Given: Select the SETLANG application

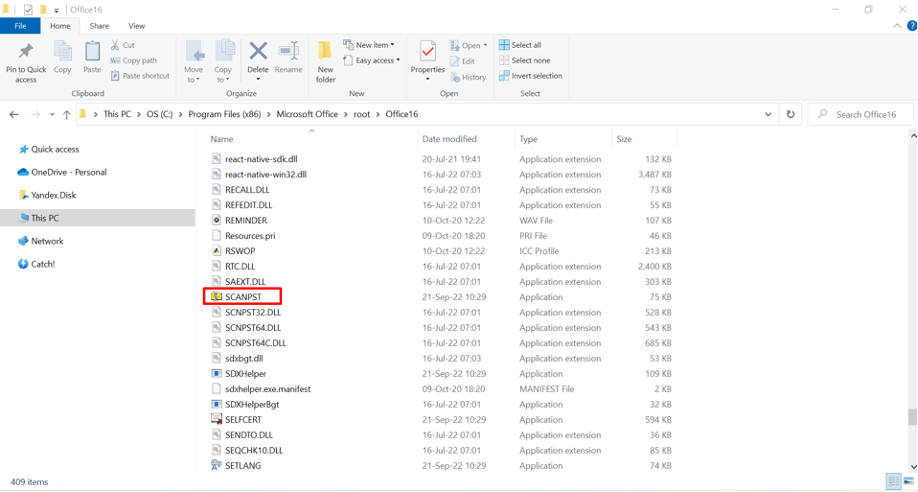Looking at the screenshot, I should pos(243,466).
